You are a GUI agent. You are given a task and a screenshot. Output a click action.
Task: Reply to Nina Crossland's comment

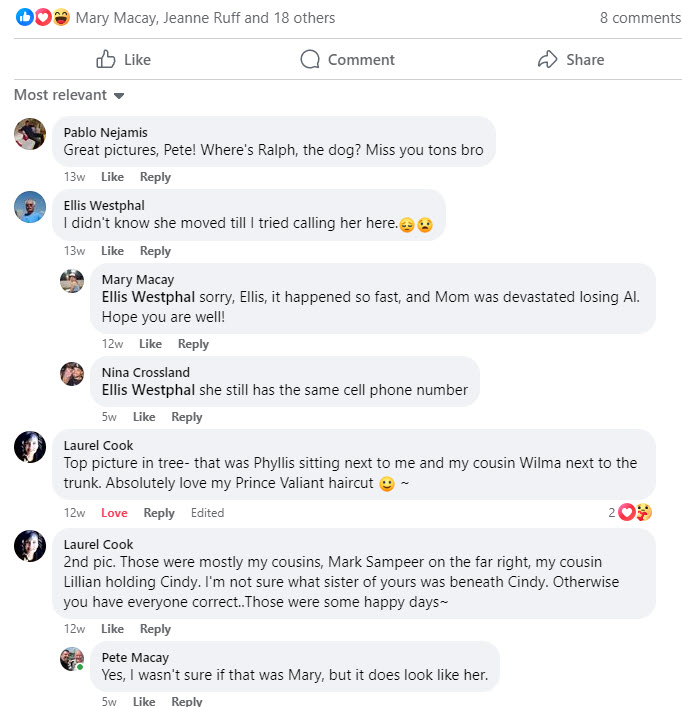click(187, 417)
